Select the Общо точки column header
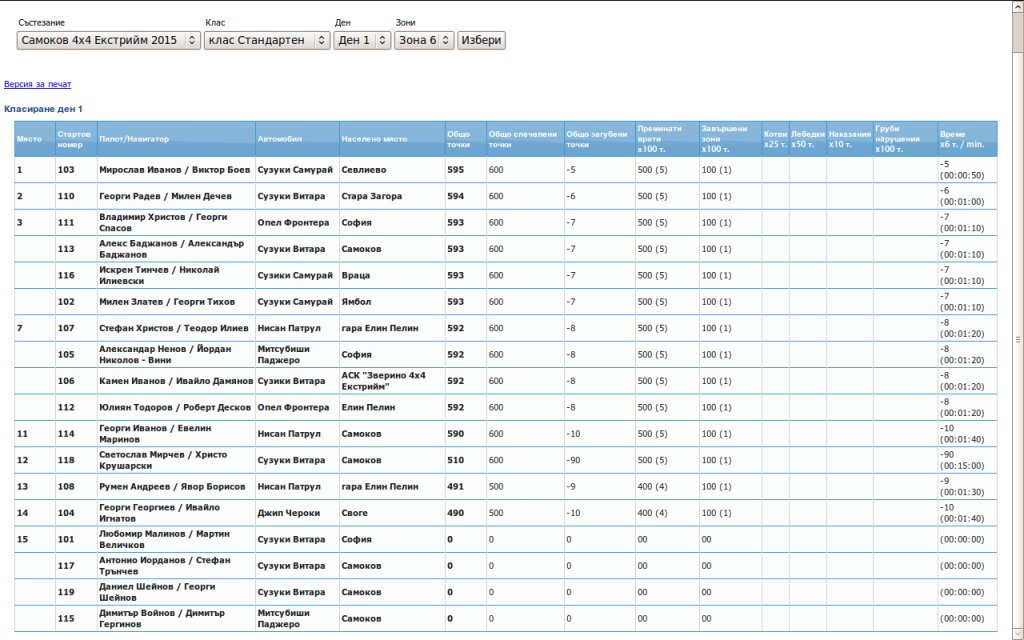 pos(458,139)
